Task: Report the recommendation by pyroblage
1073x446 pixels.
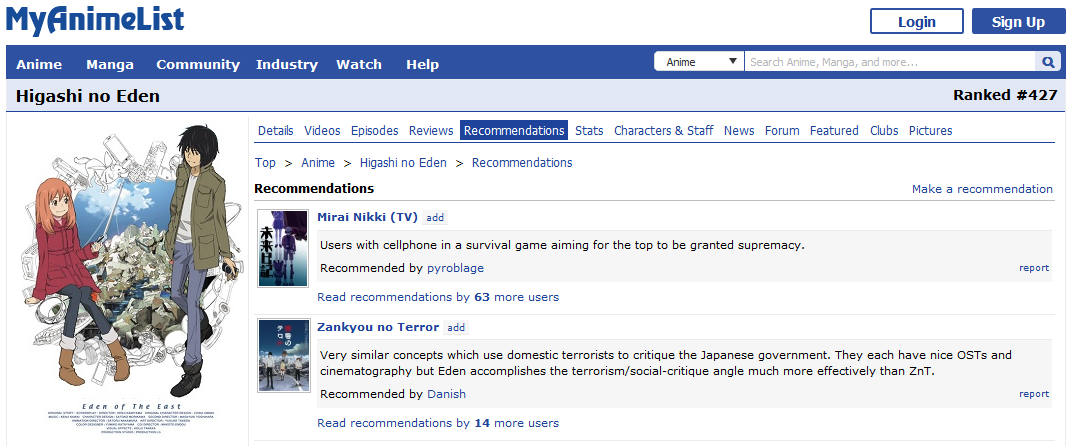Action: tap(1034, 268)
